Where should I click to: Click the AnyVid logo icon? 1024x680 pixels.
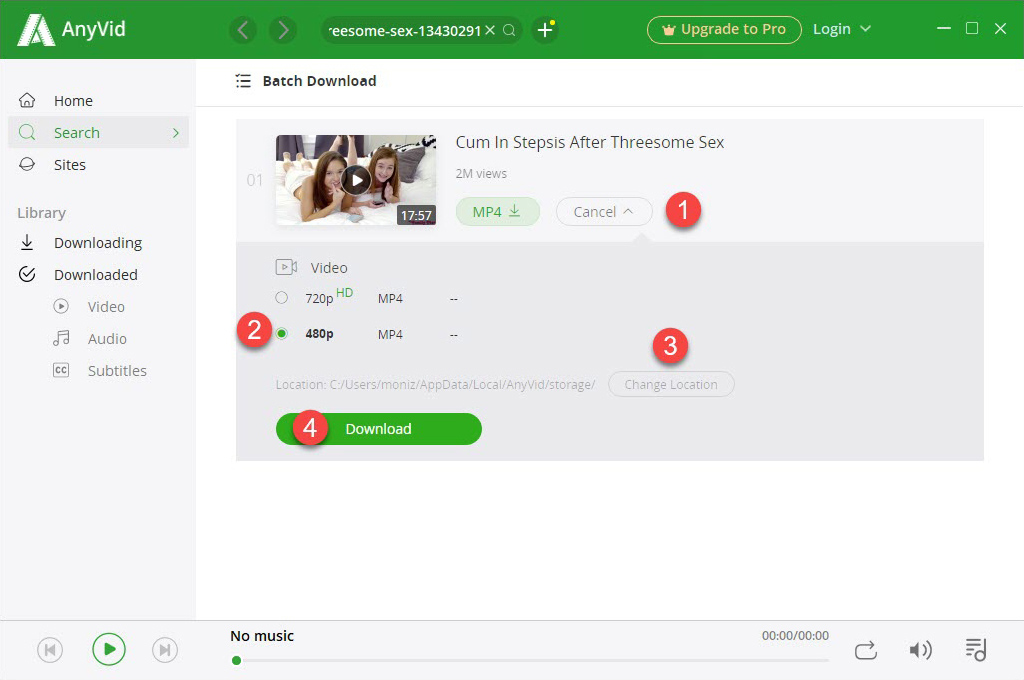(x=35, y=29)
